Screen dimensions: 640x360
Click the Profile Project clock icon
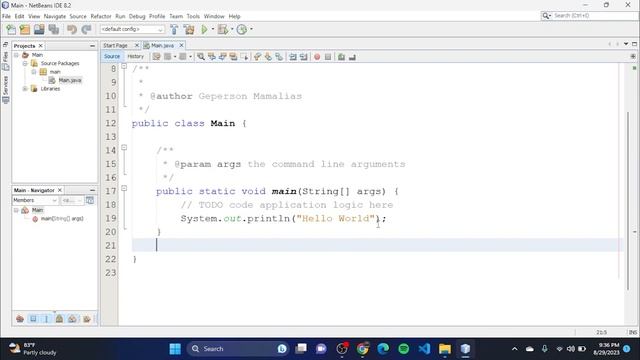coord(242,29)
